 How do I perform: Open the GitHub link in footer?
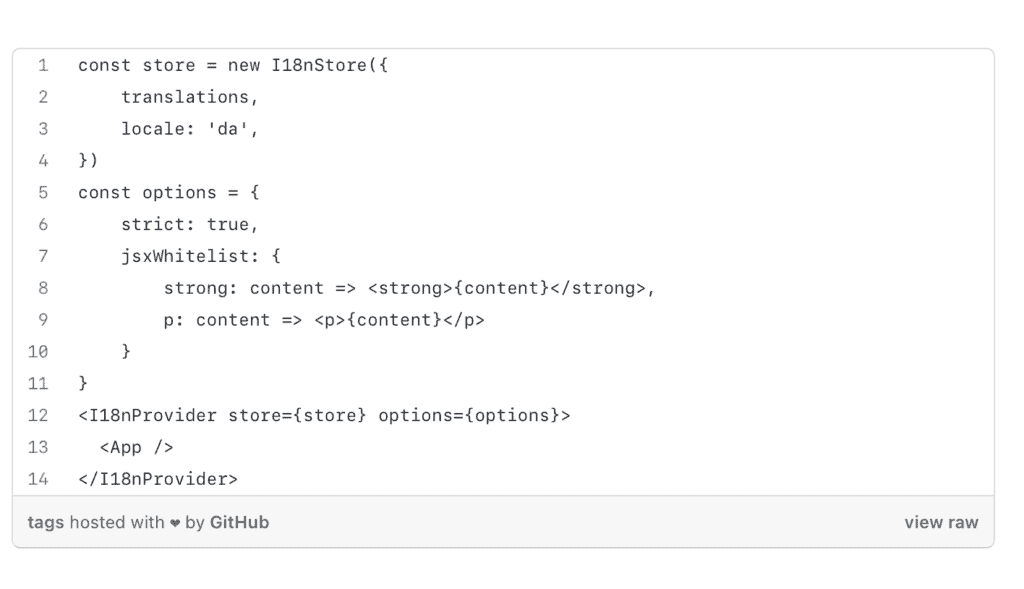pyautogui.click(x=239, y=522)
